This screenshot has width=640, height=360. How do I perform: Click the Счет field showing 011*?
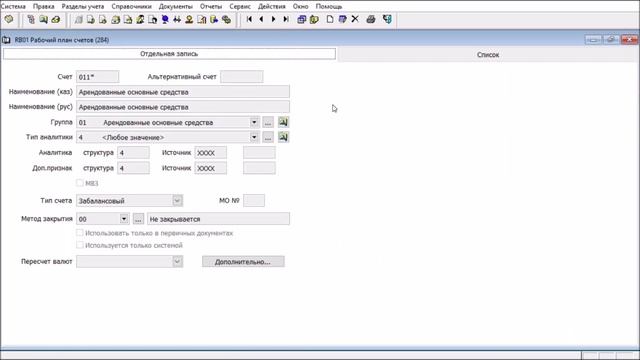click(x=98, y=77)
